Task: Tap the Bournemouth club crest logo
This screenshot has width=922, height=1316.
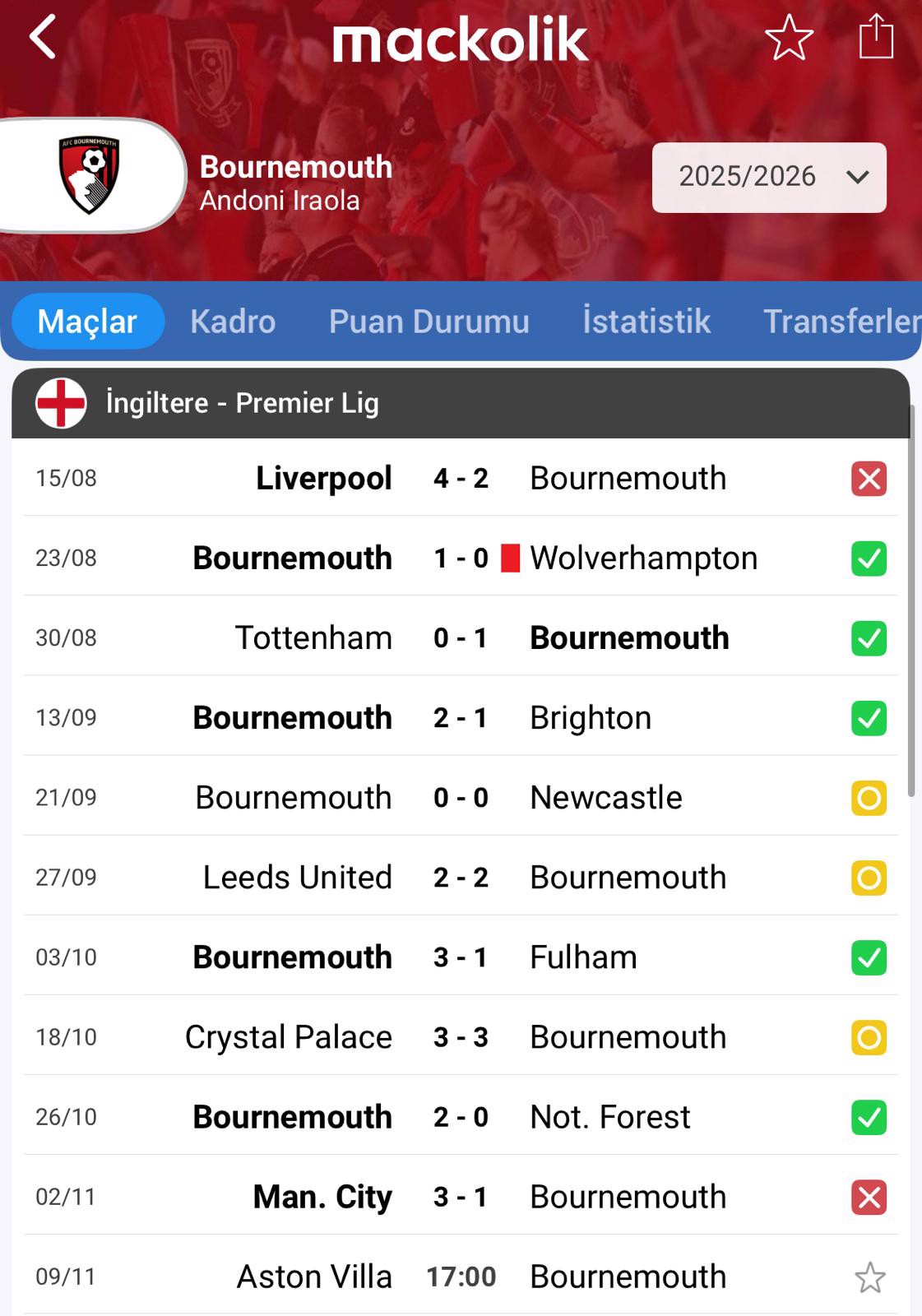Action: 90,174
